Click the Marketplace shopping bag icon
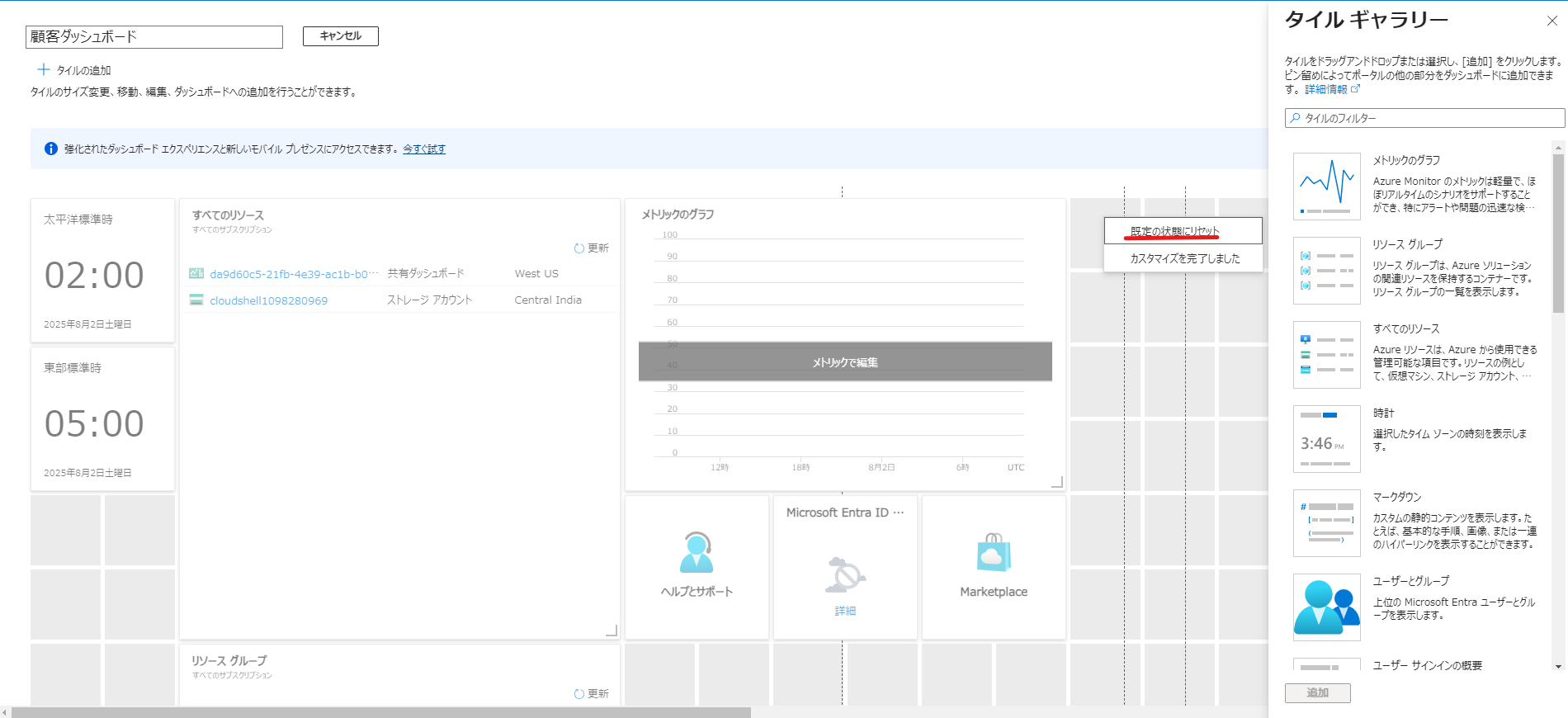The height and width of the screenshot is (718, 1568). click(x=994, y=552)
